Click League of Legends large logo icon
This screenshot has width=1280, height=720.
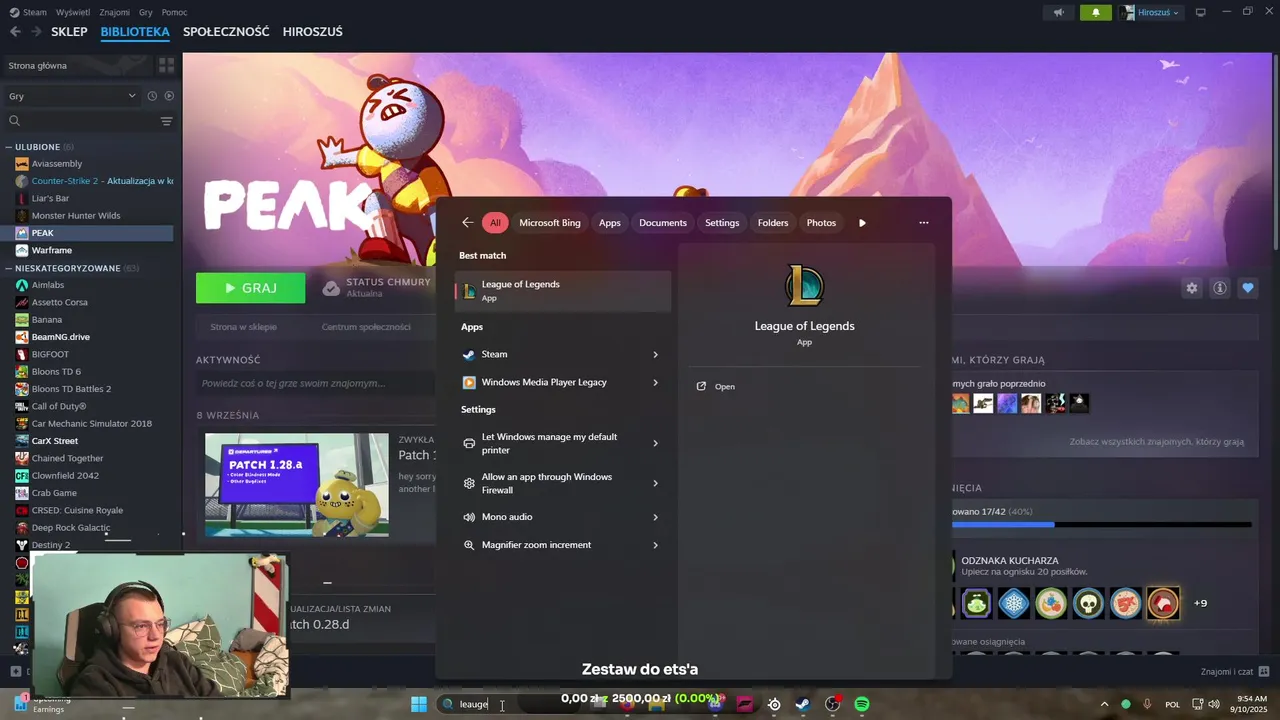pos(804,287)
